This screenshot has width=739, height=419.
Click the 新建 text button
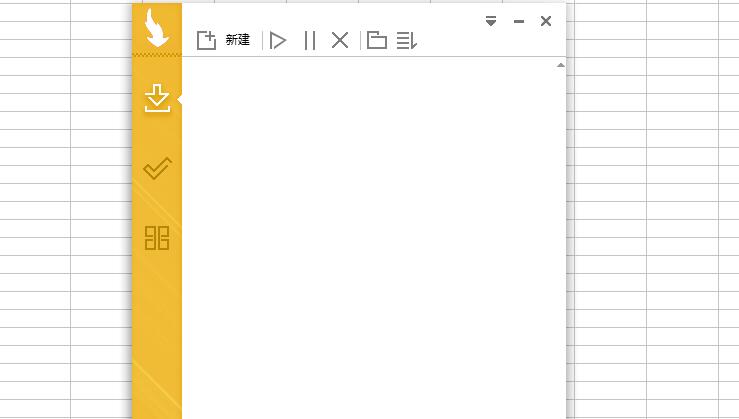pos(238,40)
